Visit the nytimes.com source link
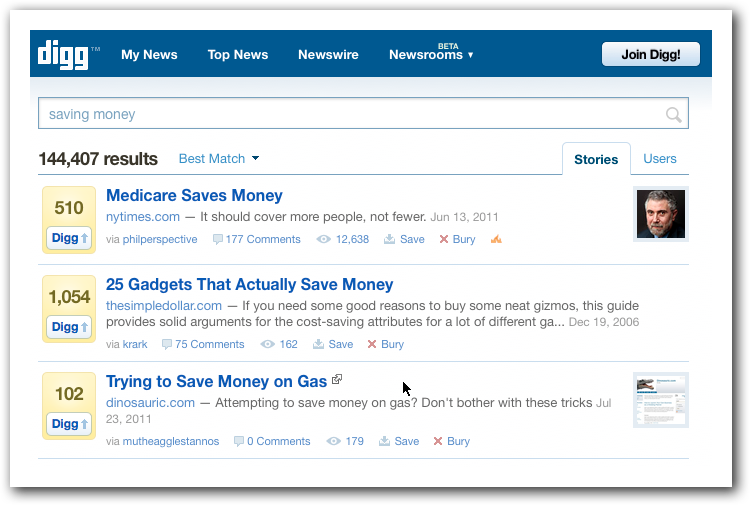 [143, 217]
